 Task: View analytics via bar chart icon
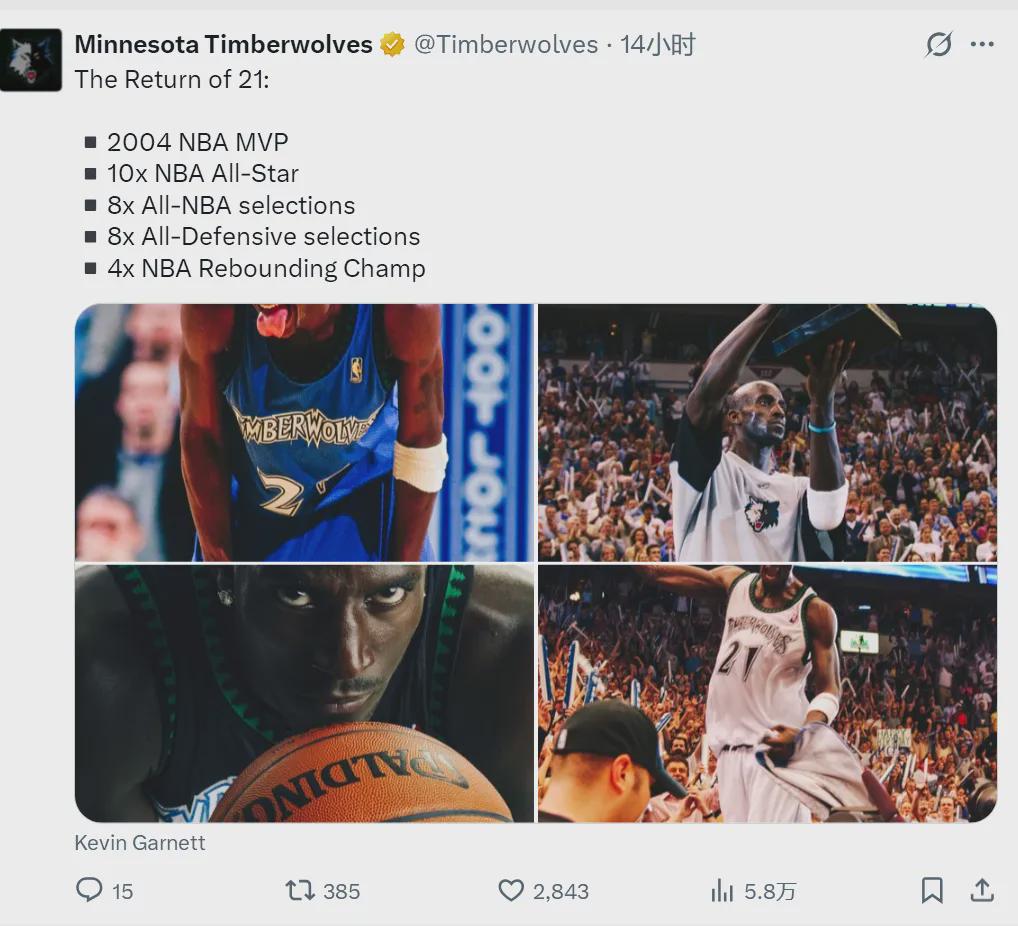pos(722,890)
